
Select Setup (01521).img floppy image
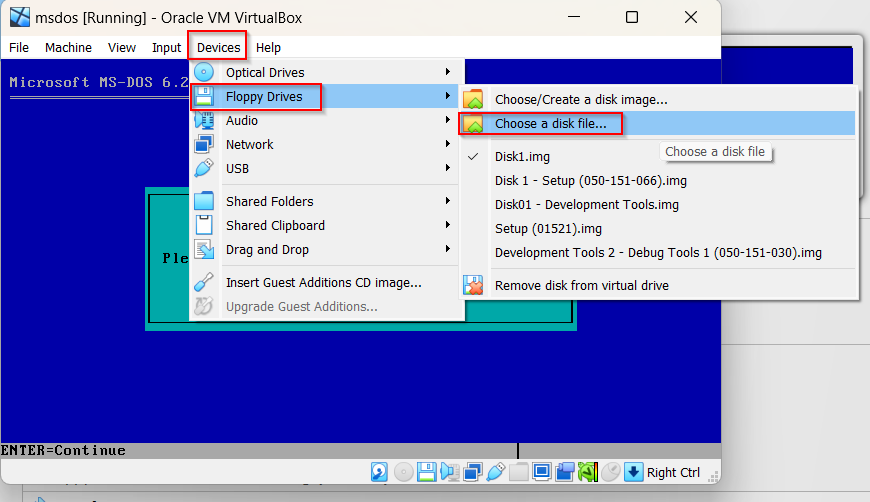[548, 229]
